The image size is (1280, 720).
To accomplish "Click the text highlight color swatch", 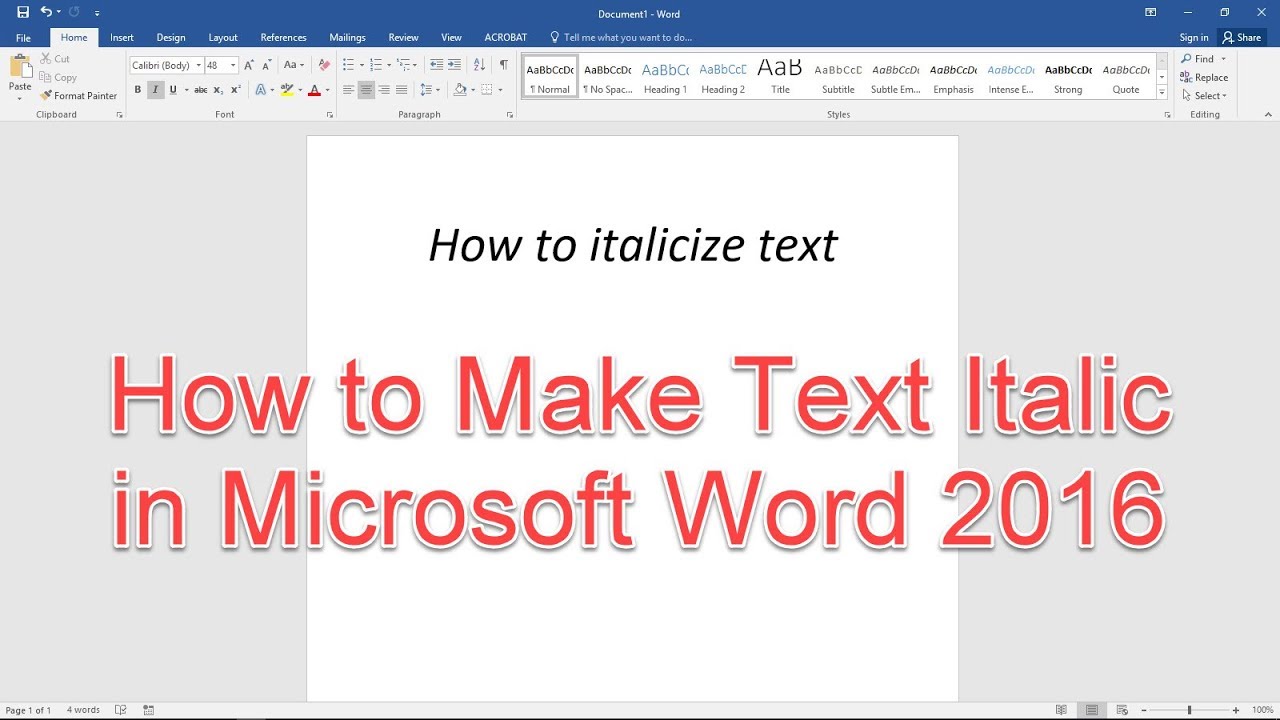I will pyautogui.click(x=287, y=90).
